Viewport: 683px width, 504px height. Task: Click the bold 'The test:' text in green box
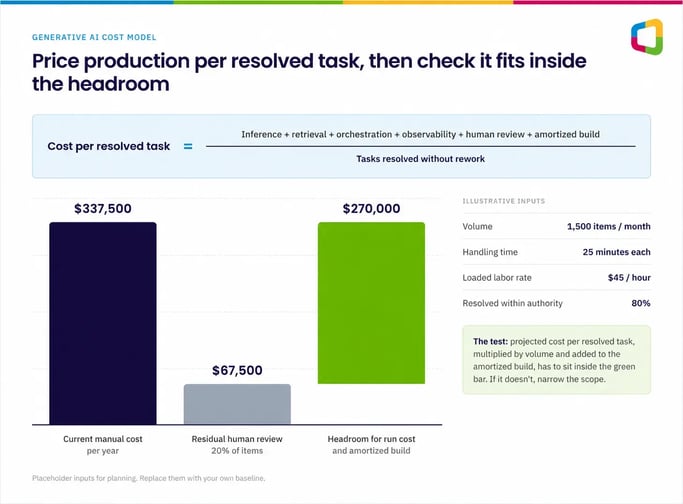[x=490, y=342]
